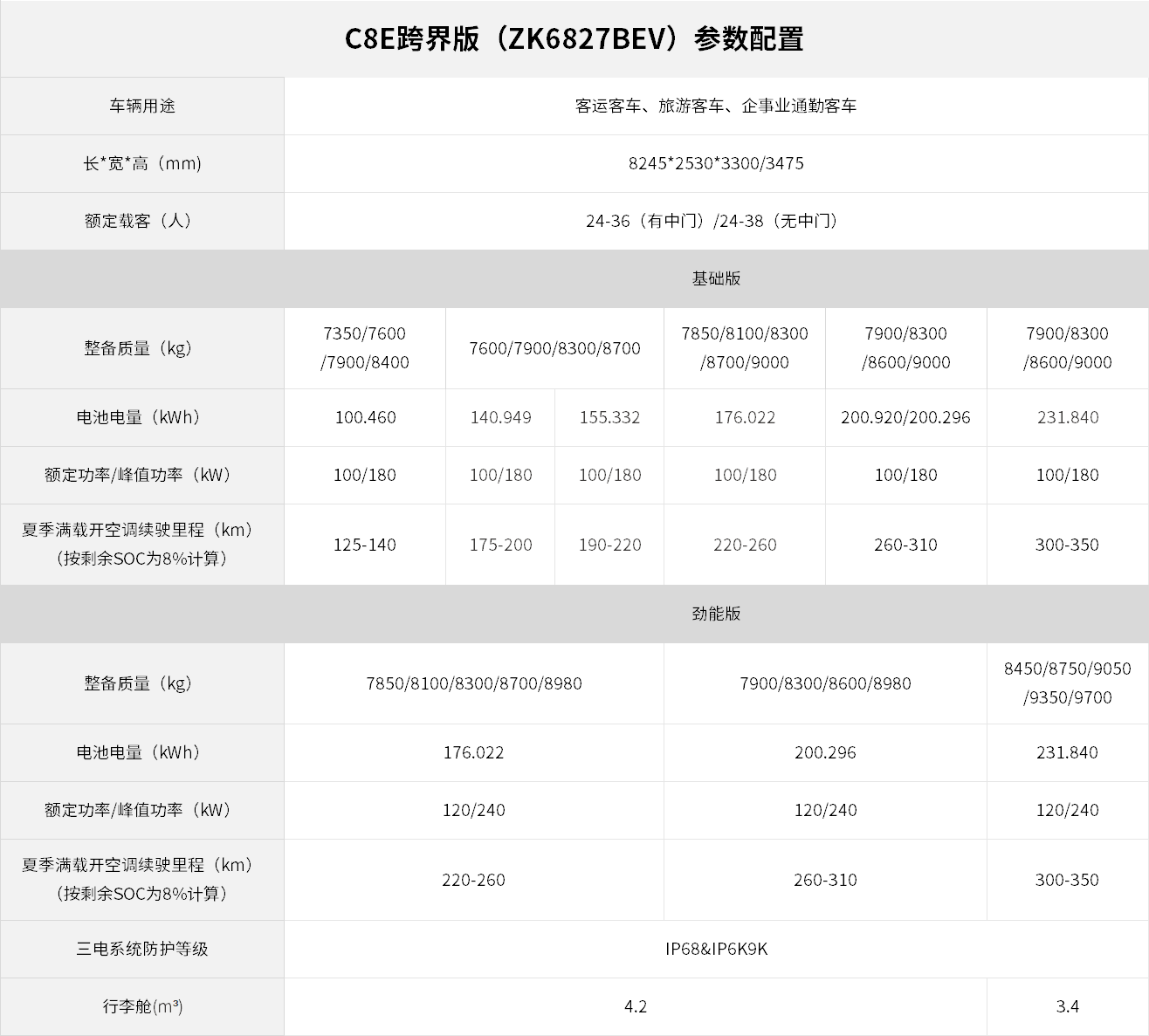Click the IP68&IP6K9K protection rating value

coord(716,949)
